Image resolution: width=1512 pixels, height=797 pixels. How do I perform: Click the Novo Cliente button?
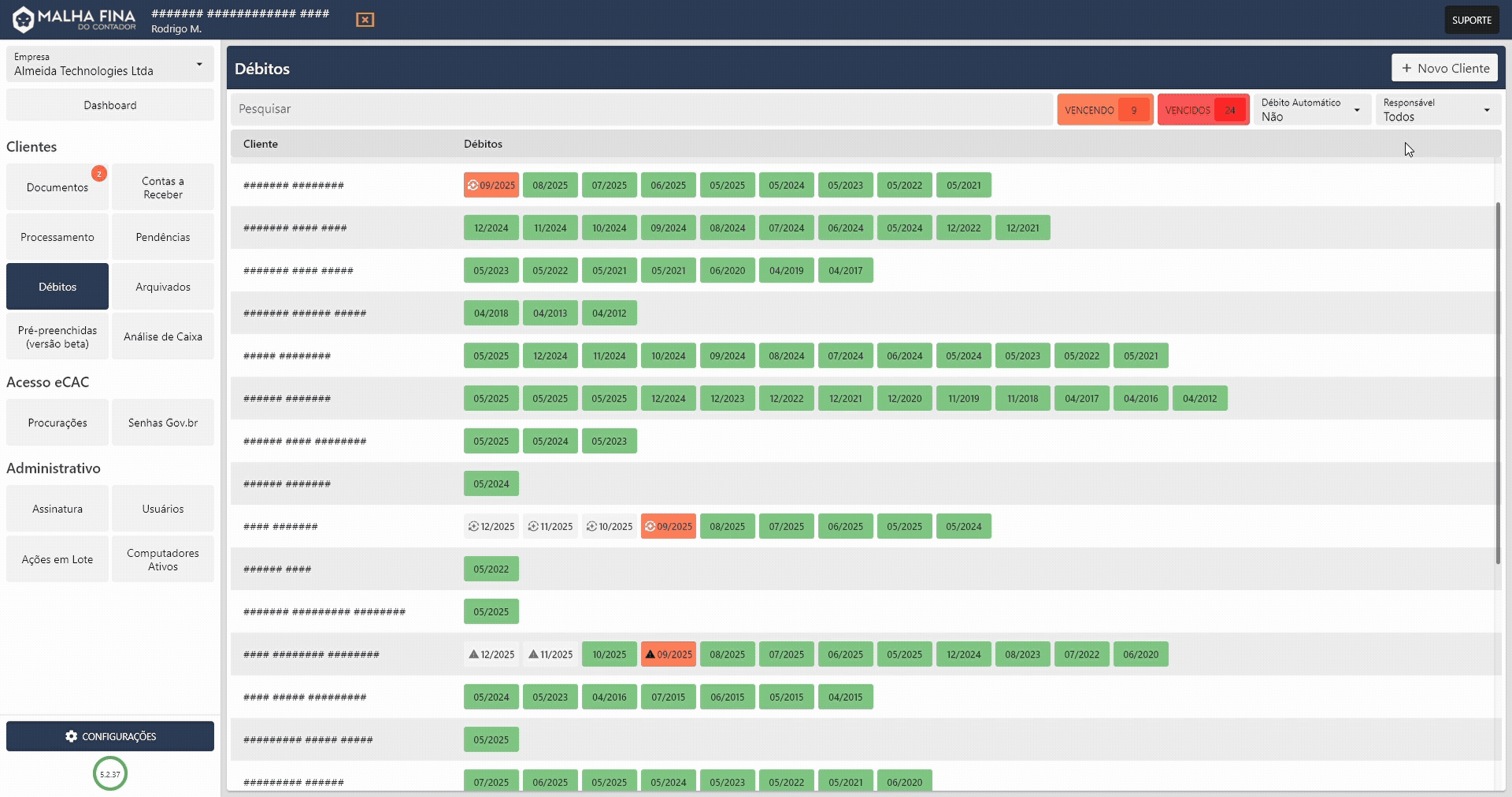click(x=1444, y=68)
